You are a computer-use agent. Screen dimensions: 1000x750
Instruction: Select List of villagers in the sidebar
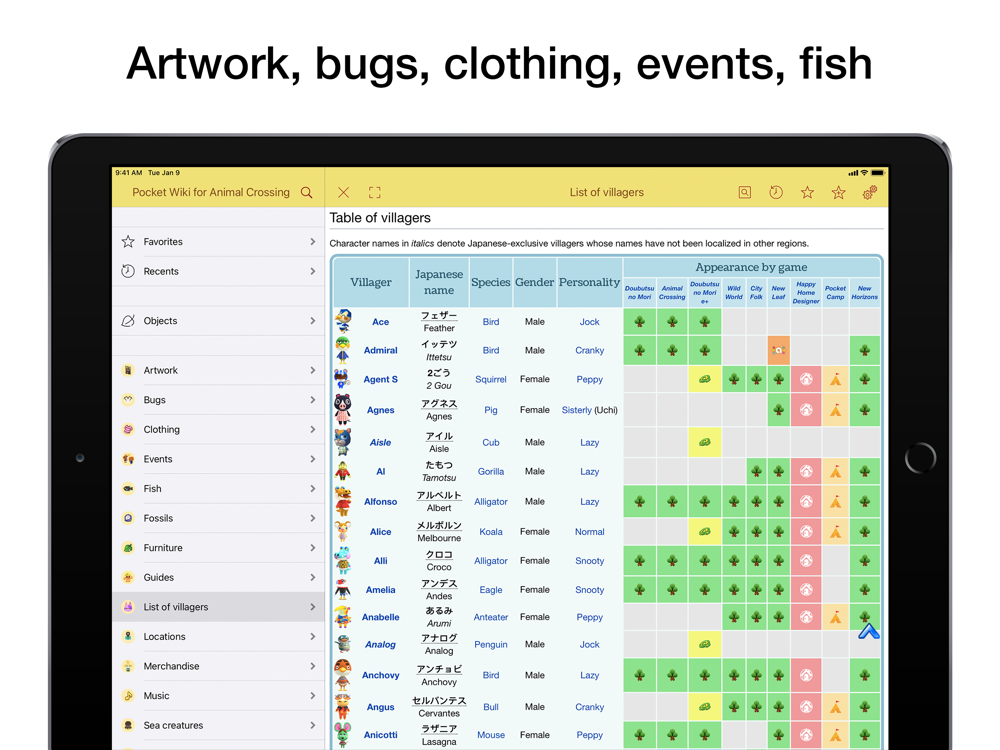[218, 607]
